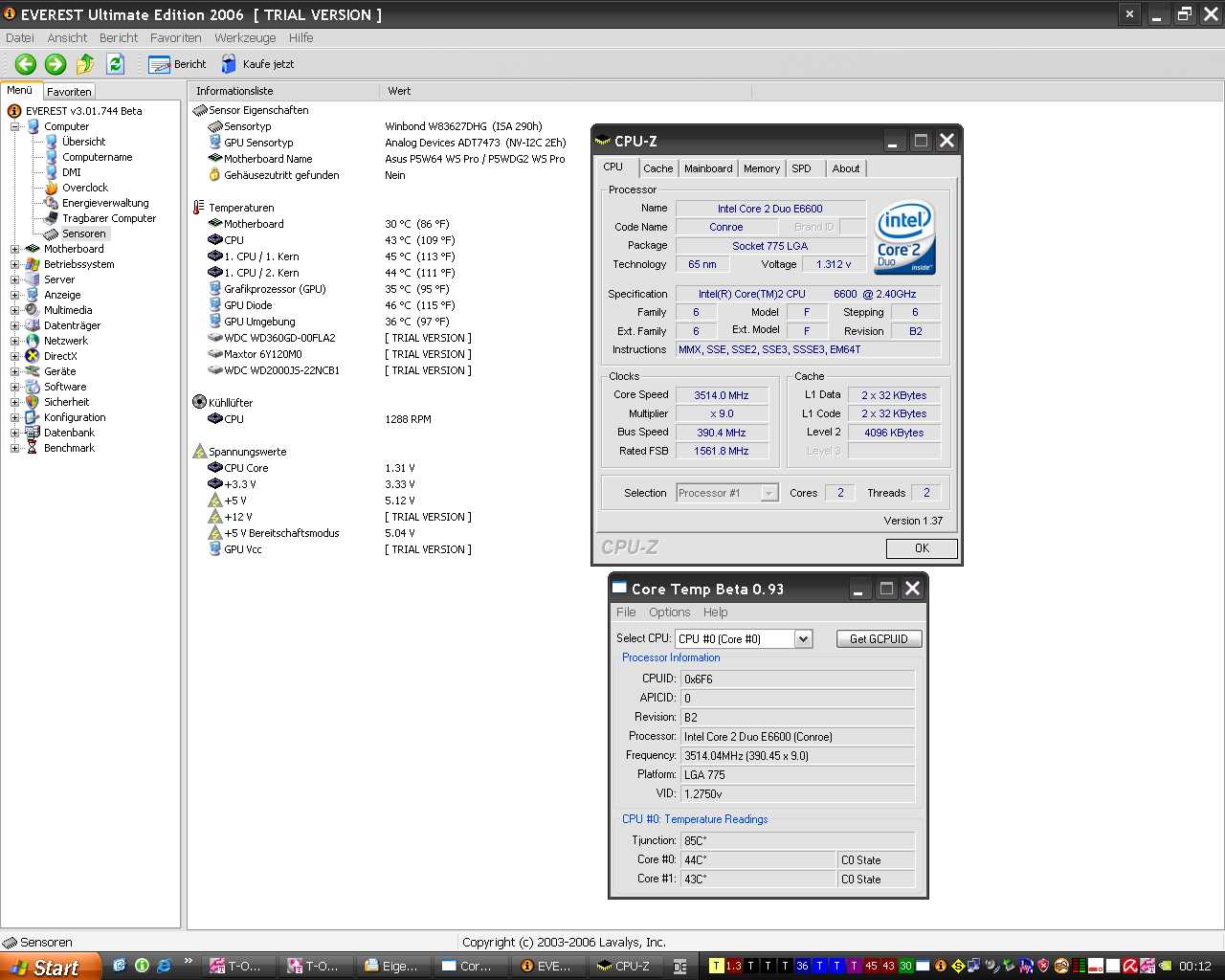Viewport: 1225px width, 980px height.
Task: Switch to Favoriten tab in left panel
Action: click(69, 92)
